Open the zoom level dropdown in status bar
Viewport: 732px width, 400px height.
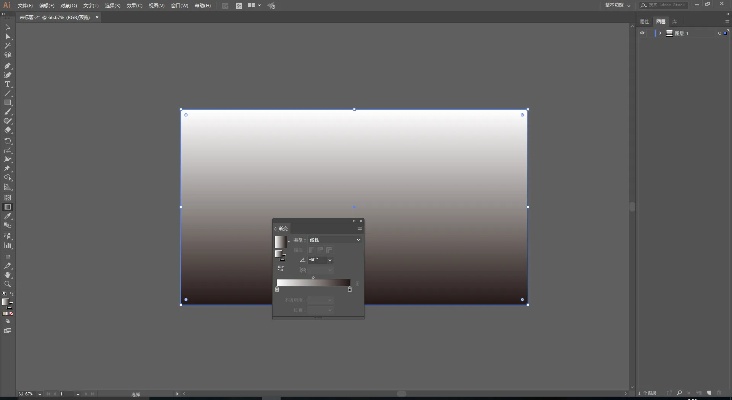click(40, 394)
